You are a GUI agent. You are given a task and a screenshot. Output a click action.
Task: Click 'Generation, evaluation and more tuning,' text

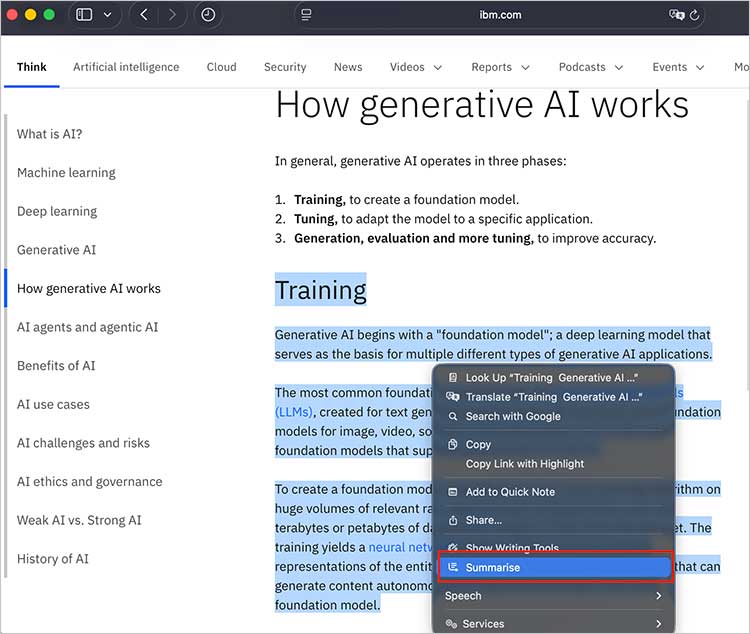click(x=414, y=238)
